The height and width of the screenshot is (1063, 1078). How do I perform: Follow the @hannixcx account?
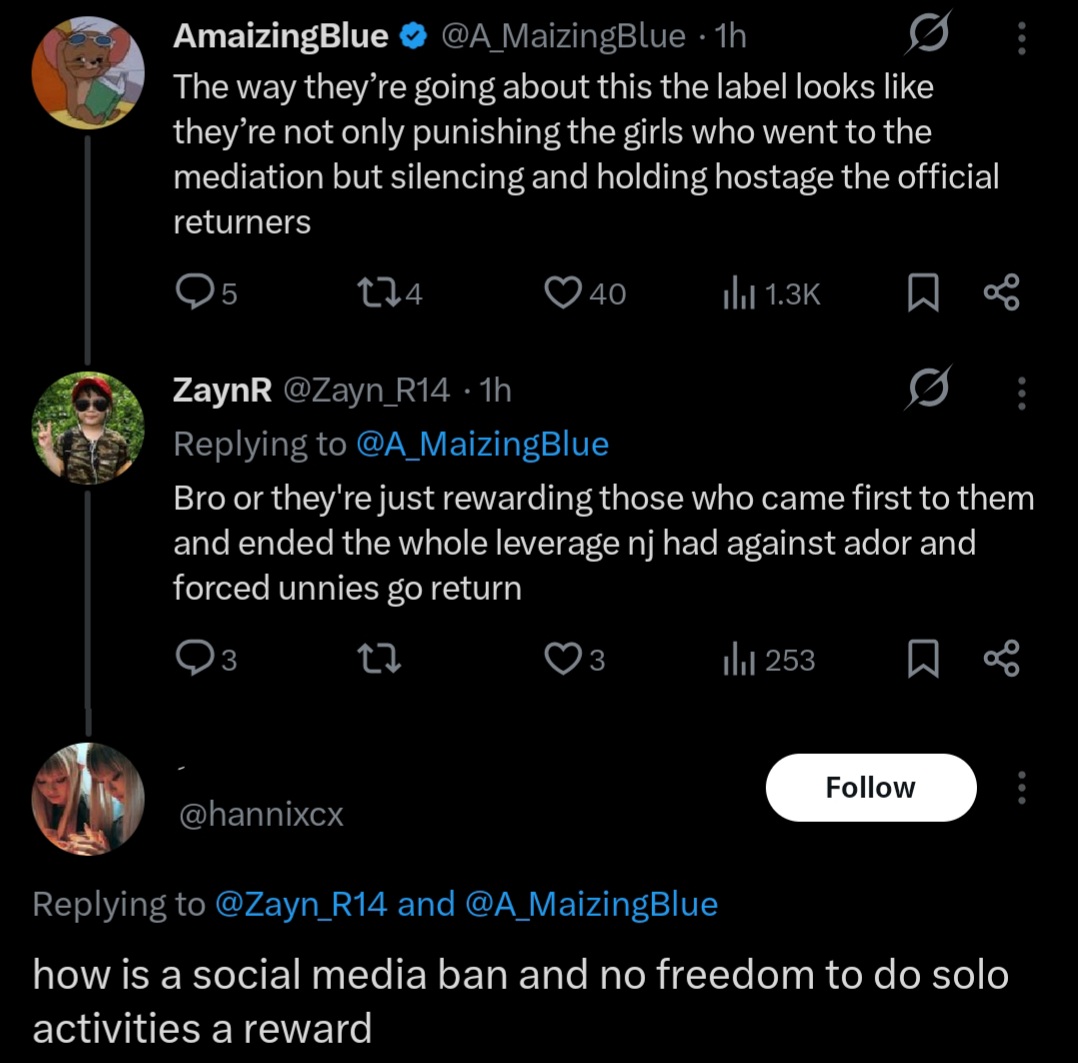click(x=870, y=788)
